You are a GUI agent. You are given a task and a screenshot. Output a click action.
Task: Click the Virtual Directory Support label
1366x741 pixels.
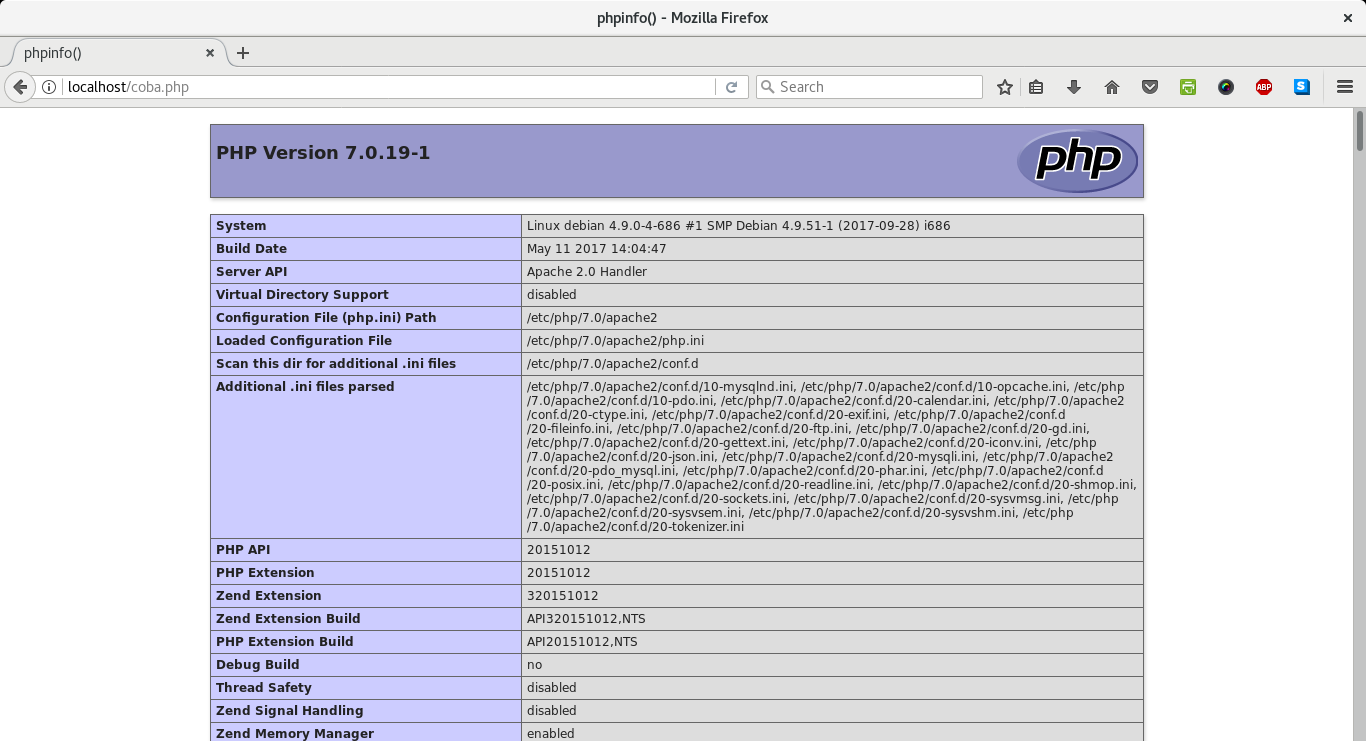click(302, 295)
